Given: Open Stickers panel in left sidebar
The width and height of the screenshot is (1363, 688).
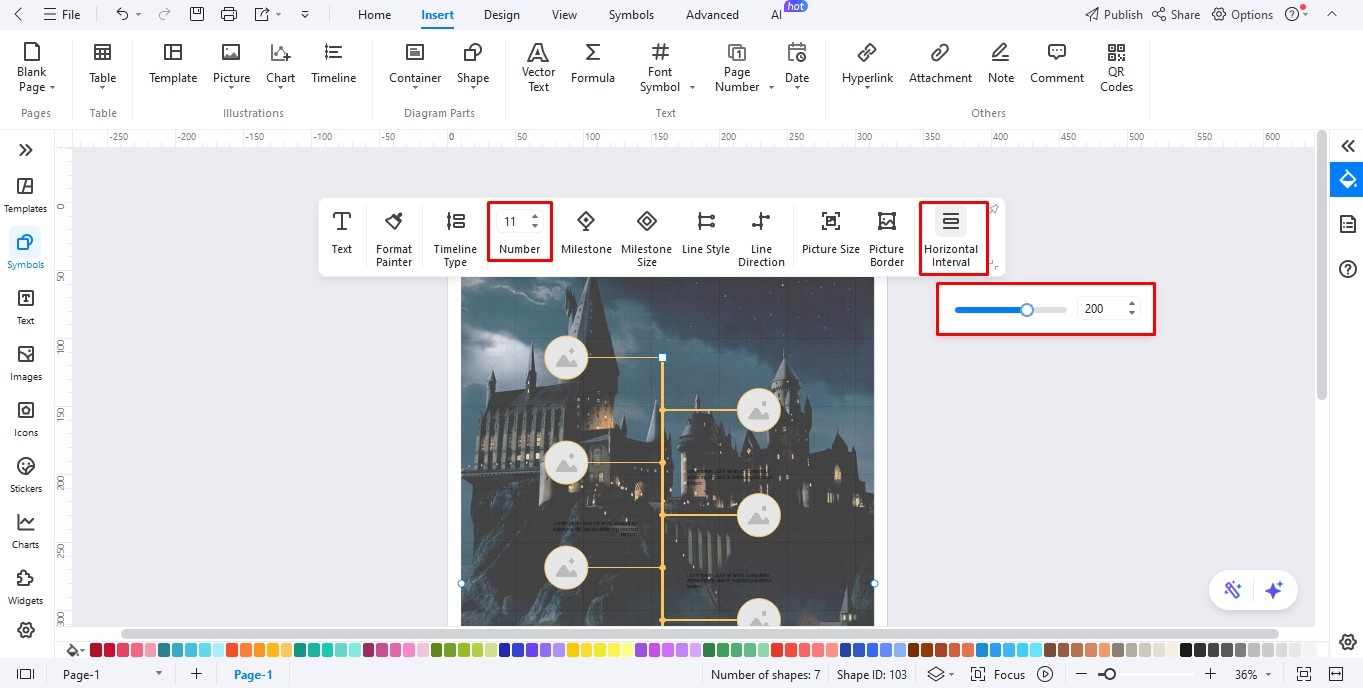Looking at the screenshot, I should pyautogui.click(x=26, y=475).
